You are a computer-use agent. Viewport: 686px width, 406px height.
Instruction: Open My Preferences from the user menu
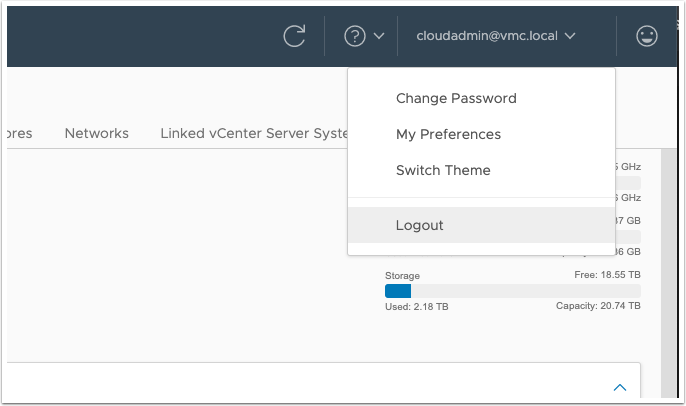click(448, 134)
